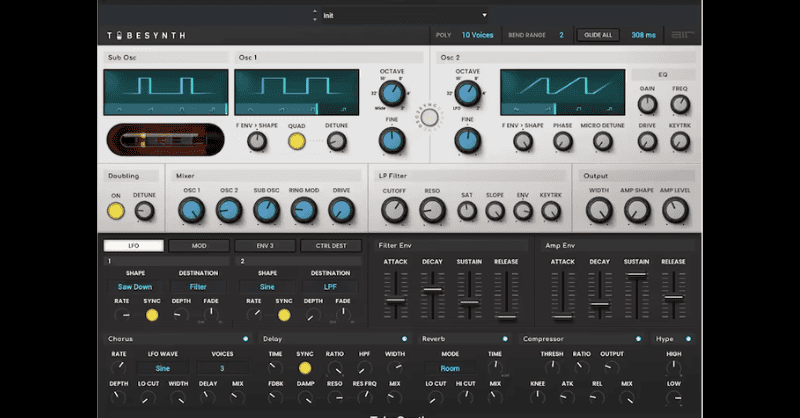Click the Bend Range value 2
This screenshot has height=418, width=800.
[x=561, y=35]
